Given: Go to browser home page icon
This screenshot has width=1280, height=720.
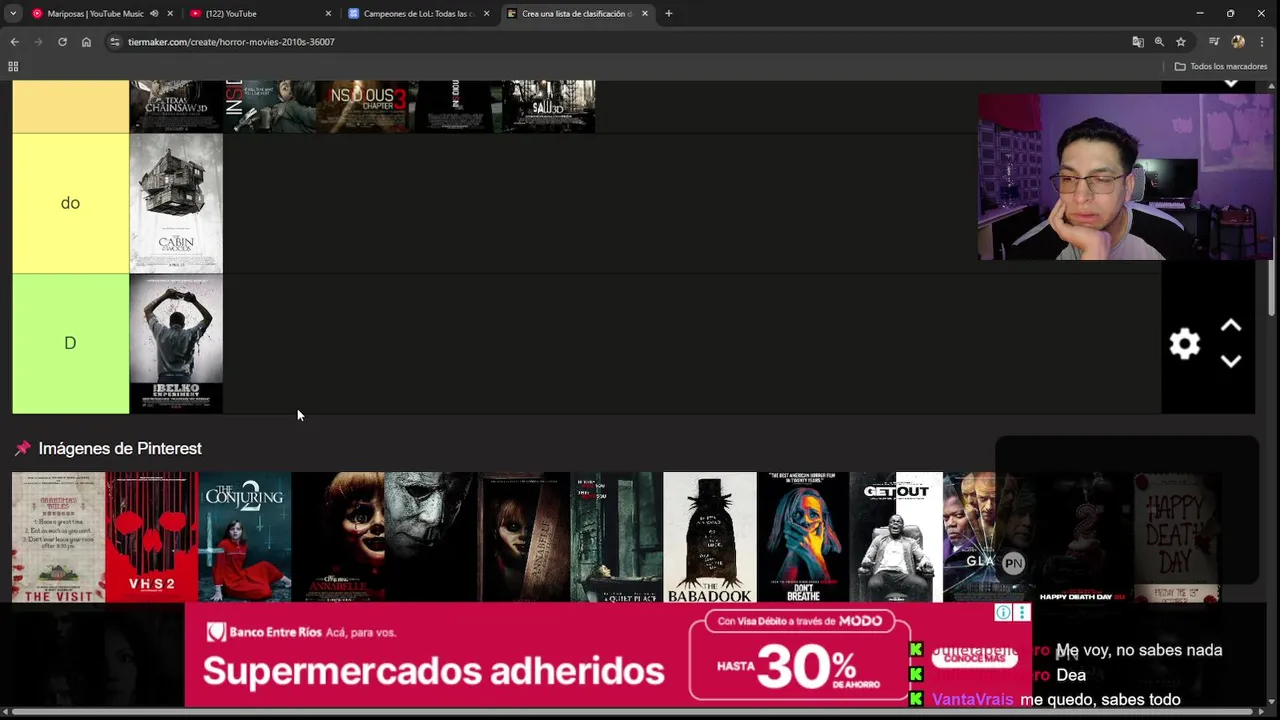Looking at the screenshot, I should [86, 42].
